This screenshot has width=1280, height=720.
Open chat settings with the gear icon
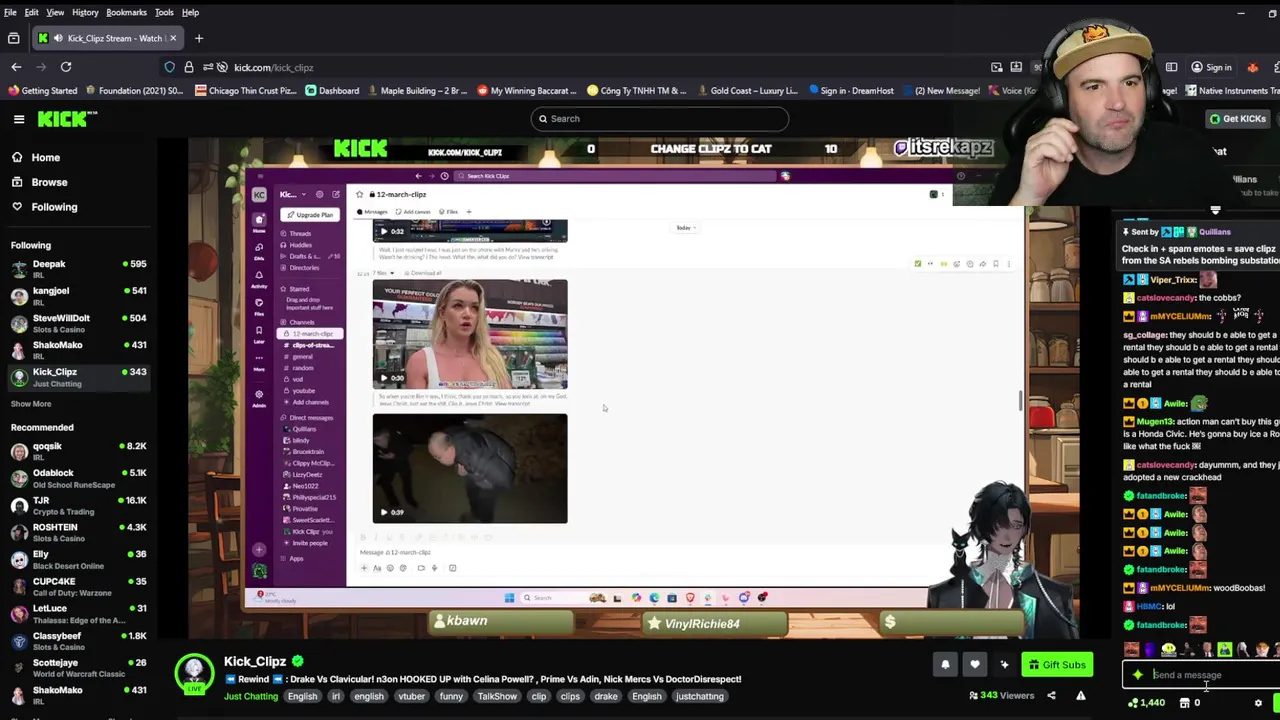tap(1258, 703)
